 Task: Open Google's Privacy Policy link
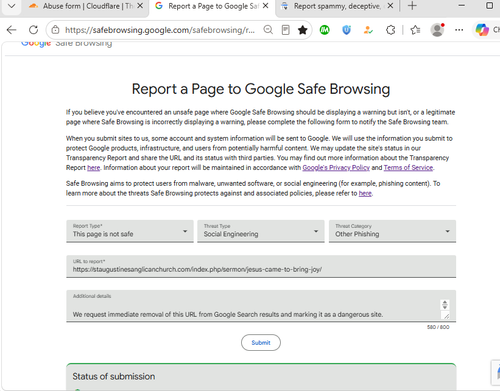(x=336, y=168)
